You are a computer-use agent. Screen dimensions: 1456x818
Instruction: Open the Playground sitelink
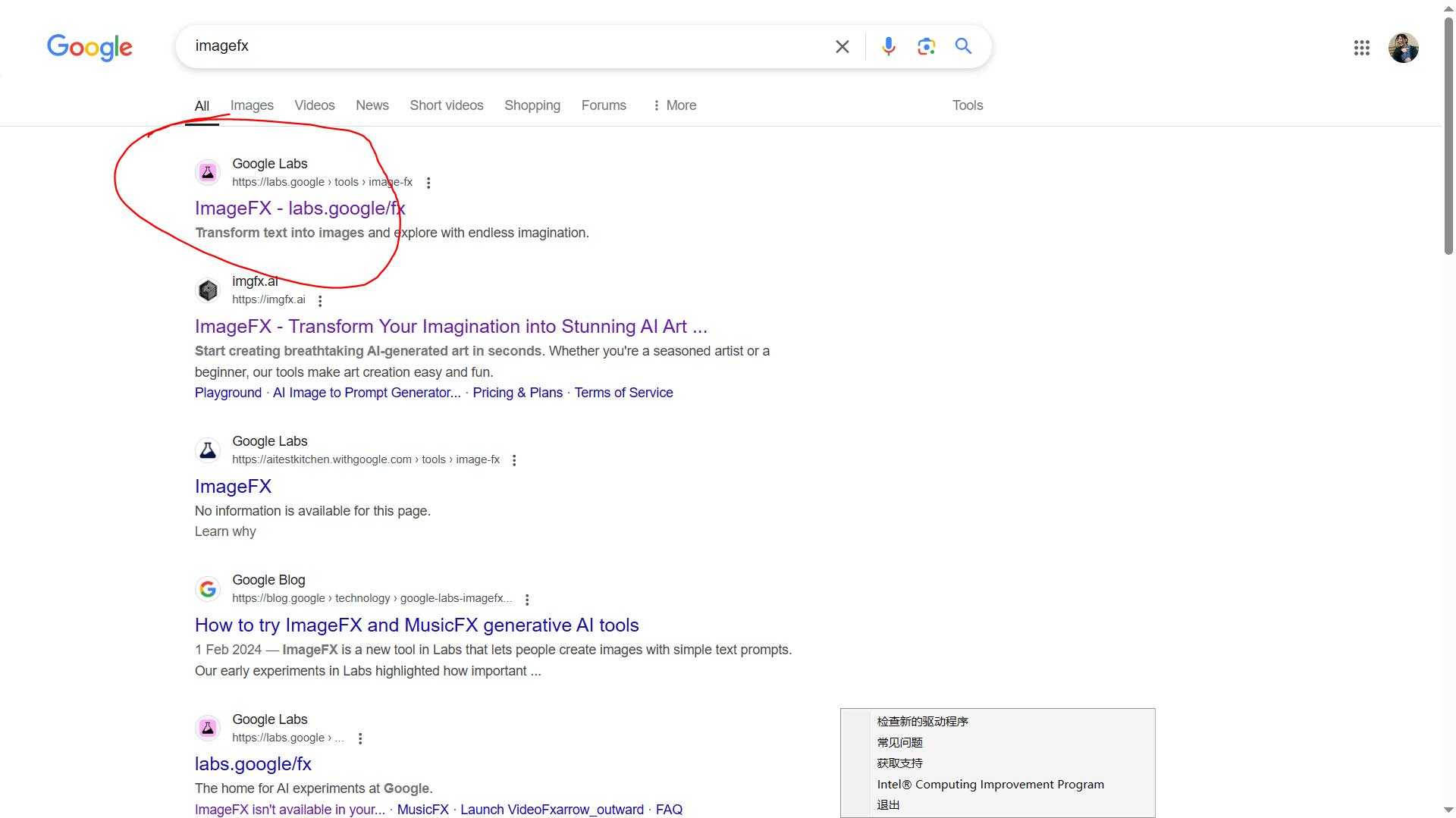(228, 393)
